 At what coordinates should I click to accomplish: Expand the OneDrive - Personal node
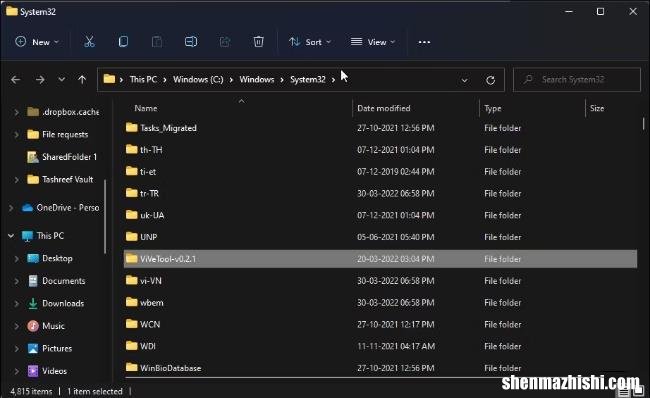tap(11, 208)
